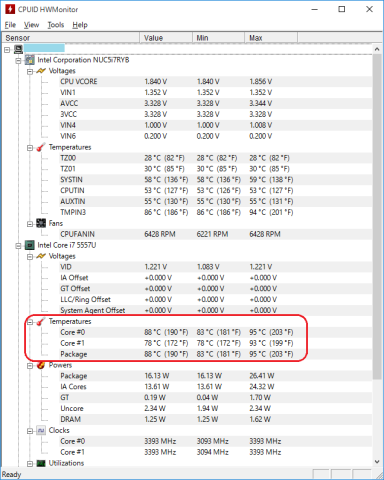Select the IA Cores power row

point(215,387)
